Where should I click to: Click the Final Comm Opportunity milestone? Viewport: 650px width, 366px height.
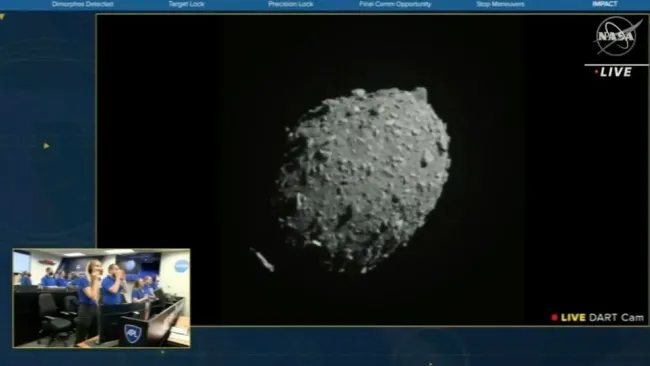[x=395, y=4]
